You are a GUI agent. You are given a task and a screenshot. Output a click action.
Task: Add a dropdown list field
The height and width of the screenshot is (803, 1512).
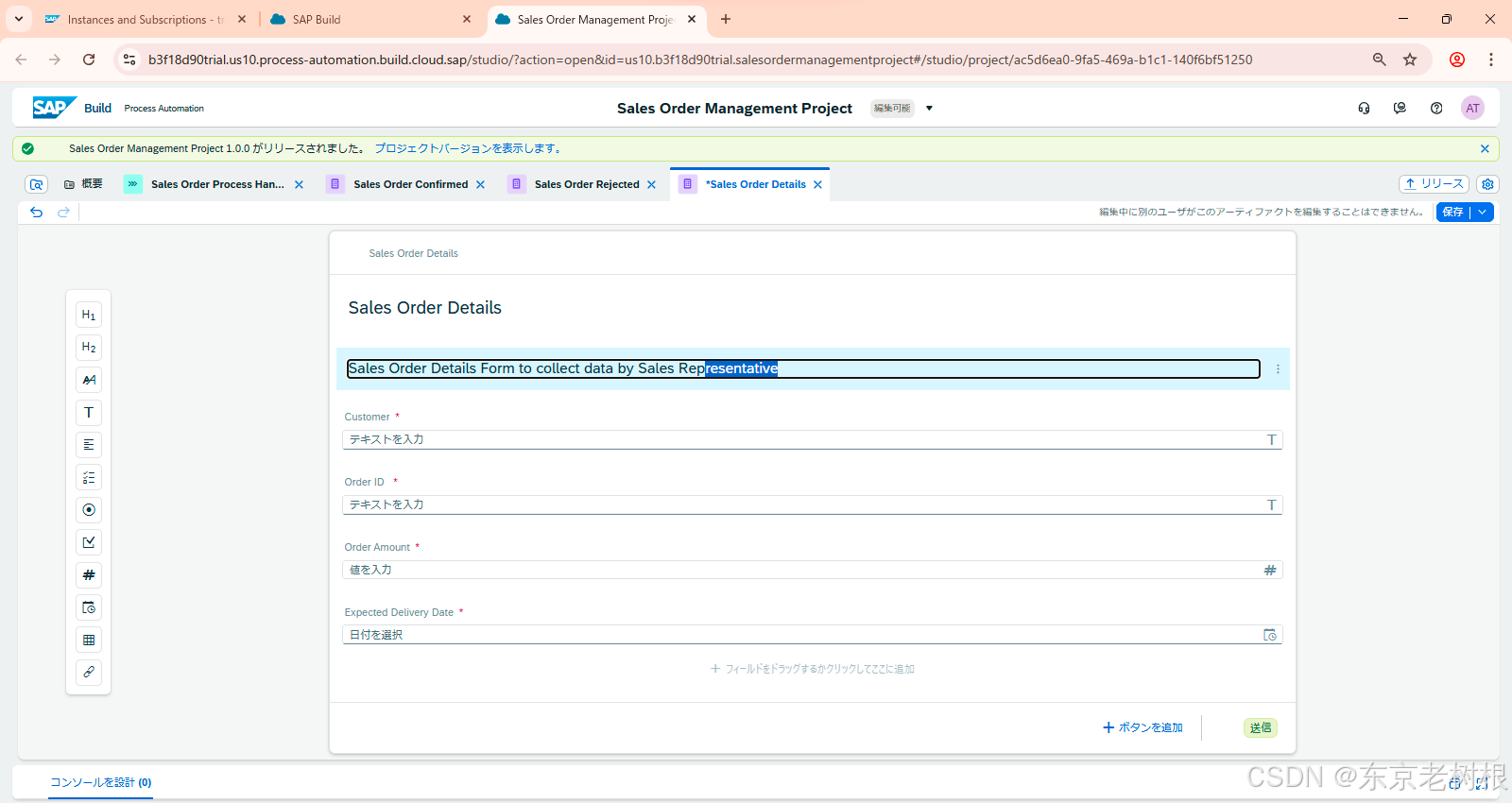coord(89,478)
